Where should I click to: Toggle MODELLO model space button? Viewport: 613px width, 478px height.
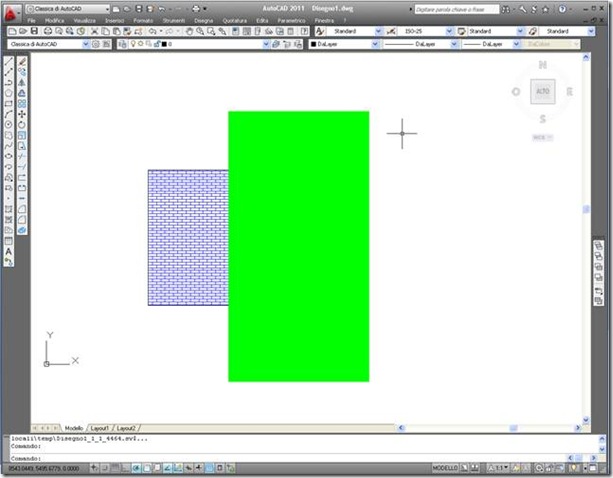445,468
